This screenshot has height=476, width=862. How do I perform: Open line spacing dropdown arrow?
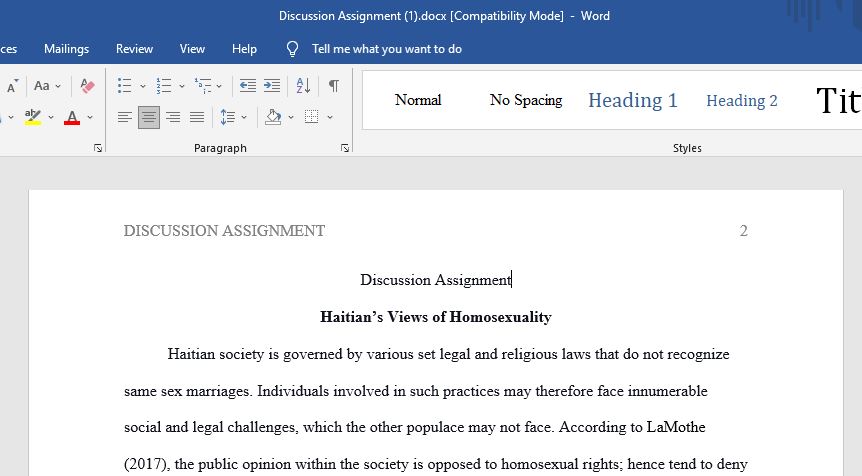(244, 117)
